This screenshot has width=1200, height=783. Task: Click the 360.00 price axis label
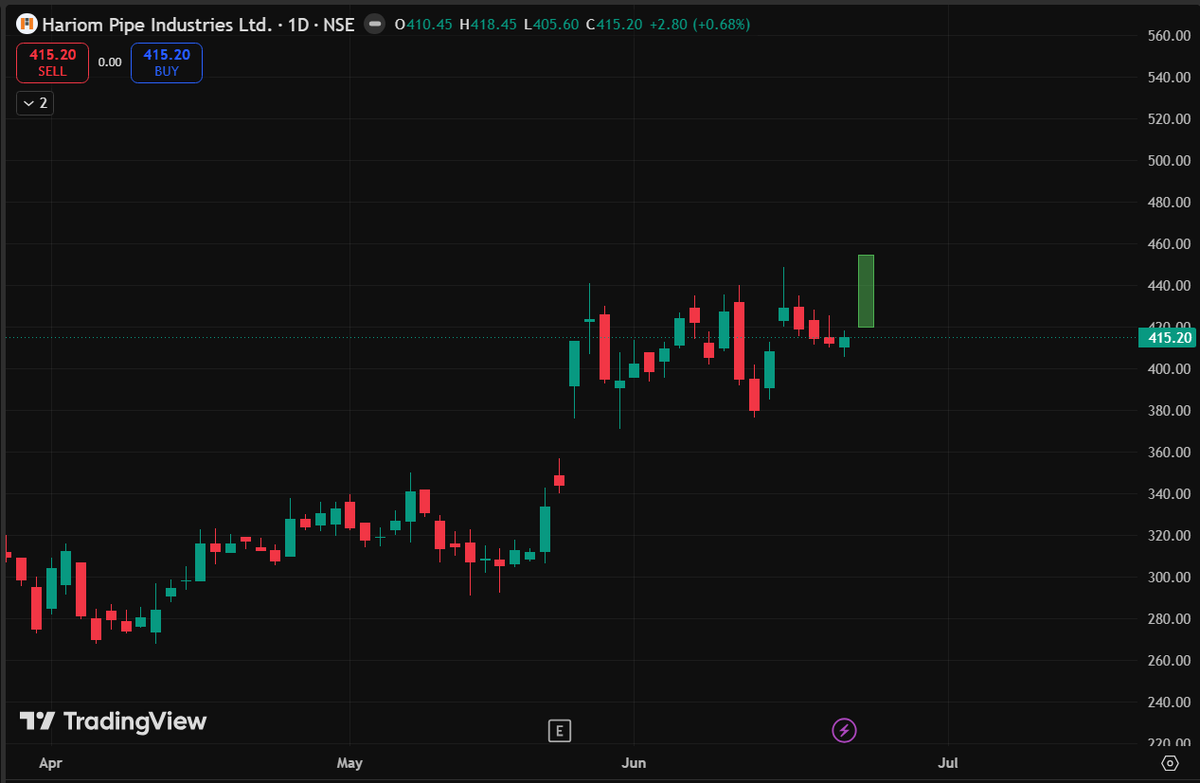click(1169, 453)
